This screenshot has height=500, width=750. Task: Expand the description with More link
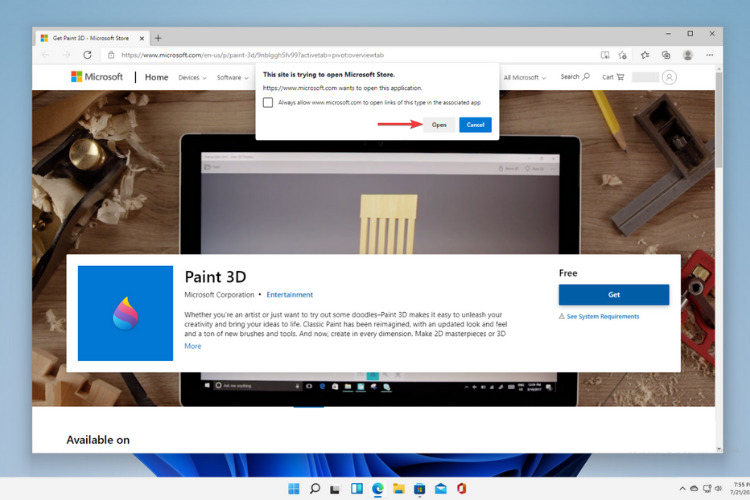point(193,346)
